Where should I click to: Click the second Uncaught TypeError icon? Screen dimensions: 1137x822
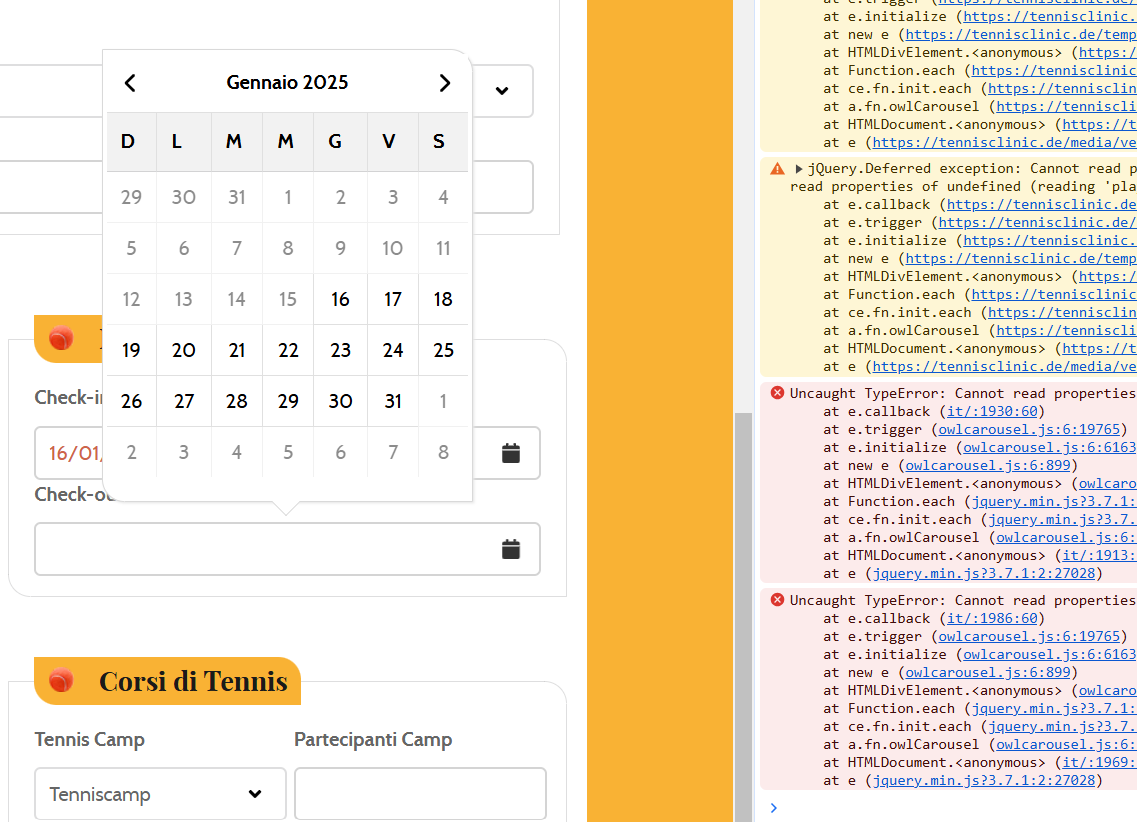point(777,600)
